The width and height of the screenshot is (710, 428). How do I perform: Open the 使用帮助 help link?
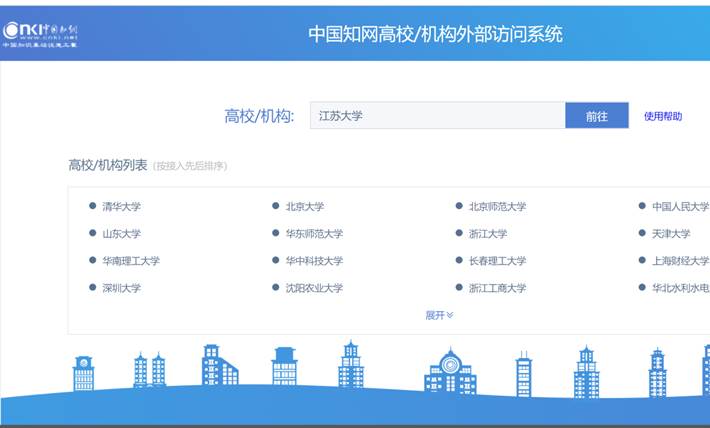pyautogui.click(x=663, y=116)
